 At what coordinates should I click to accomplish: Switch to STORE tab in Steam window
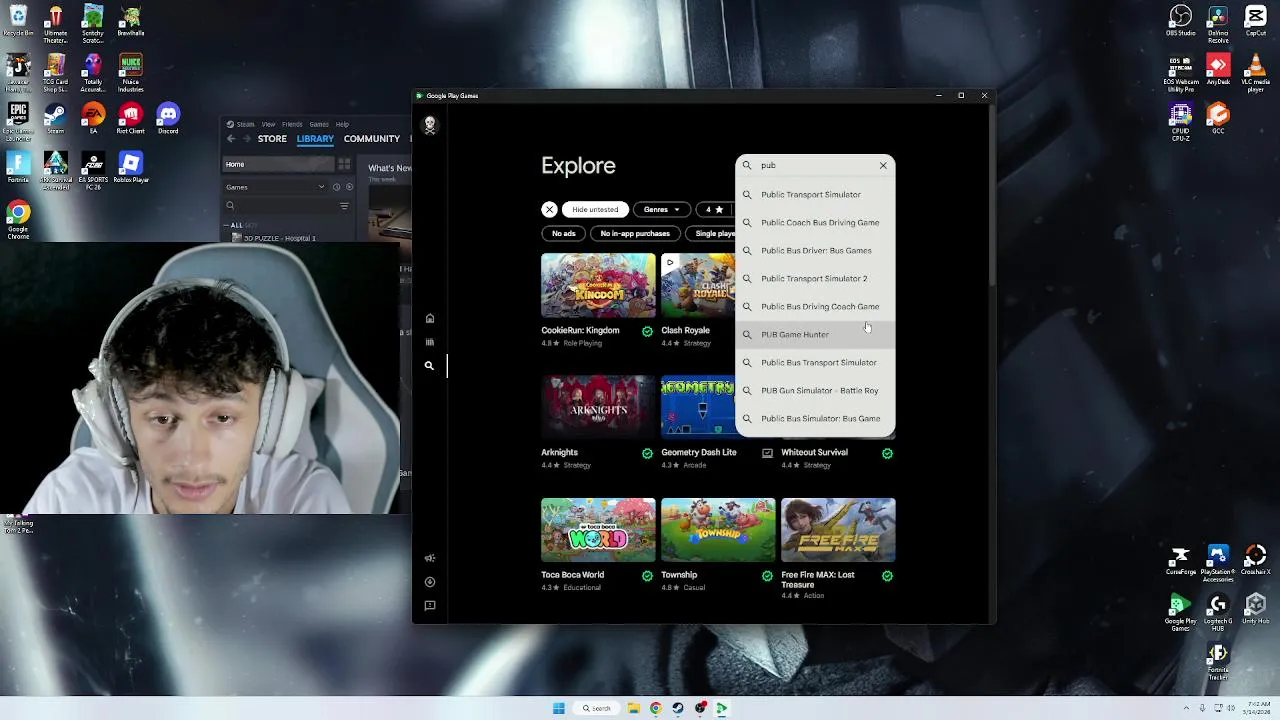click(x=272, y=139)
